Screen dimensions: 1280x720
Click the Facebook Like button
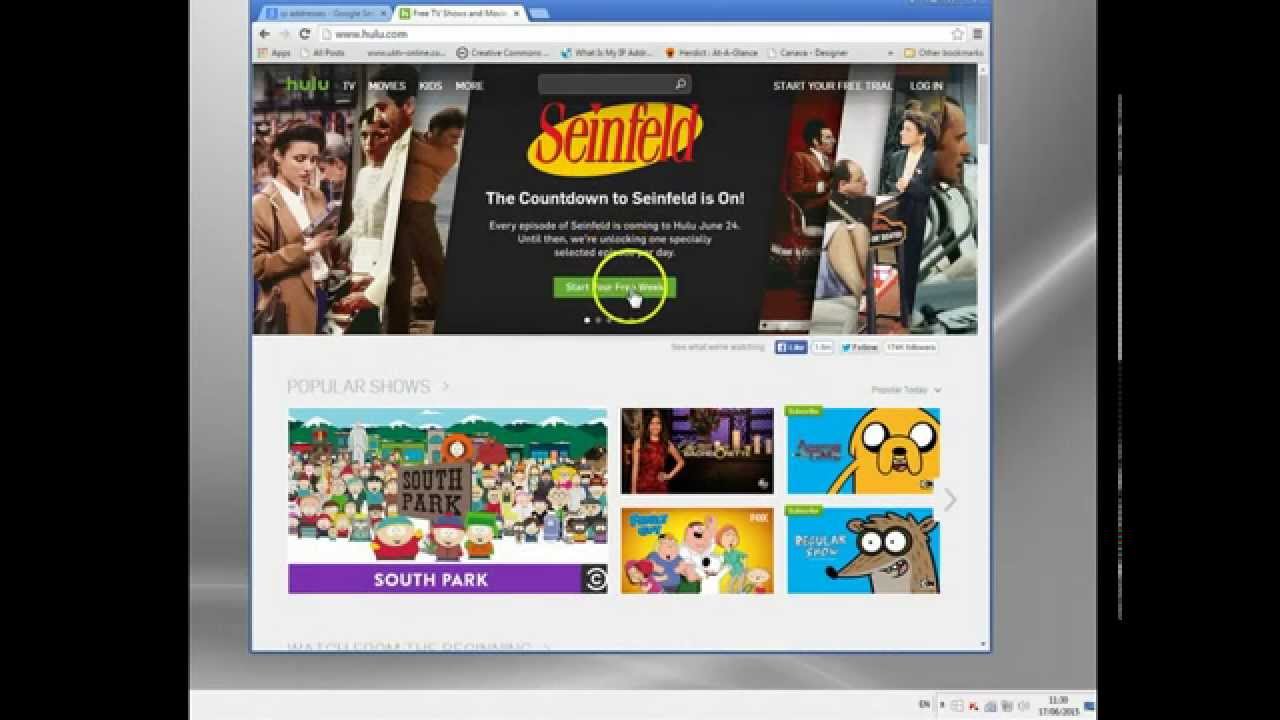pyautogui.click(x=790, y=347)
